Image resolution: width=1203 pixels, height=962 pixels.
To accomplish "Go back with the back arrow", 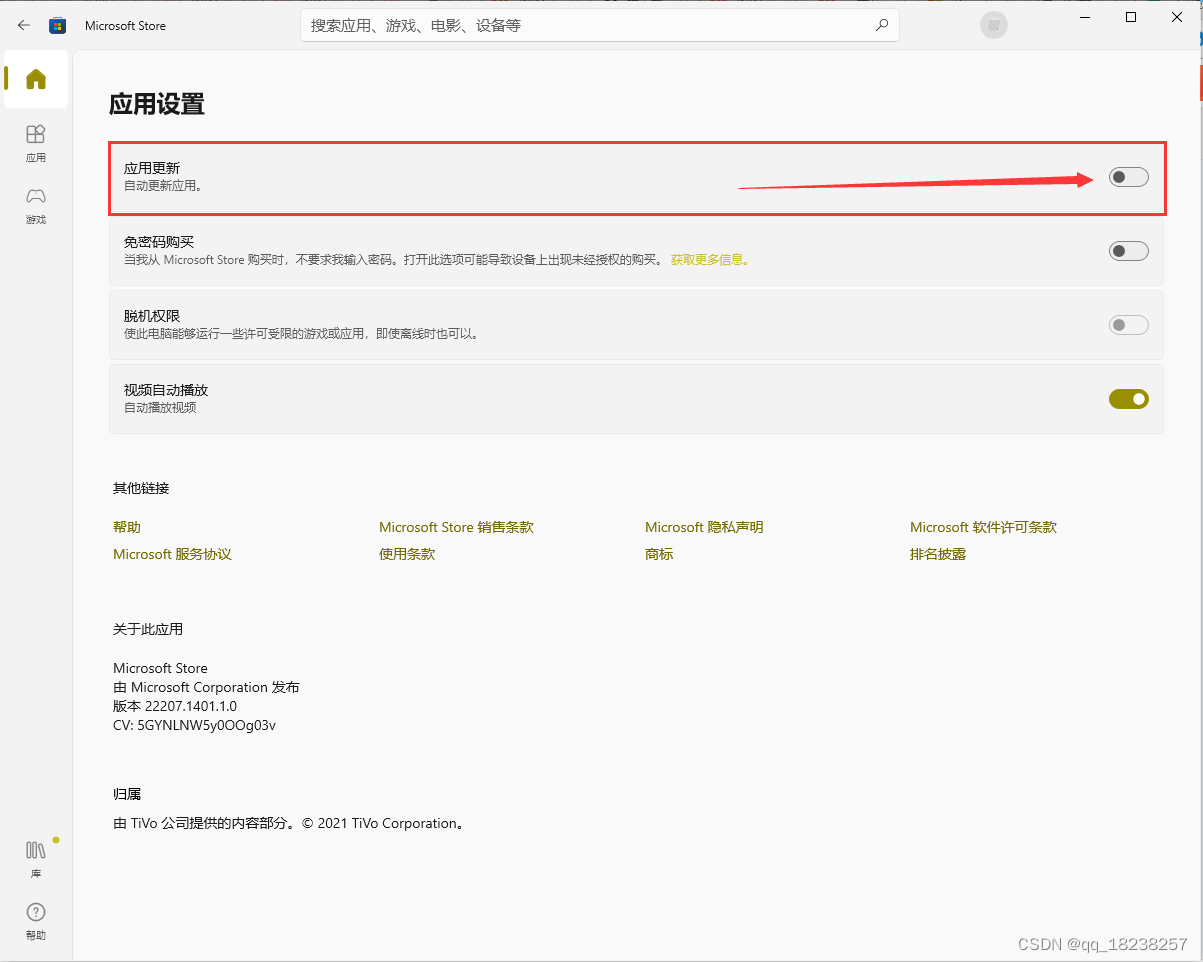I will pos(24,26).
